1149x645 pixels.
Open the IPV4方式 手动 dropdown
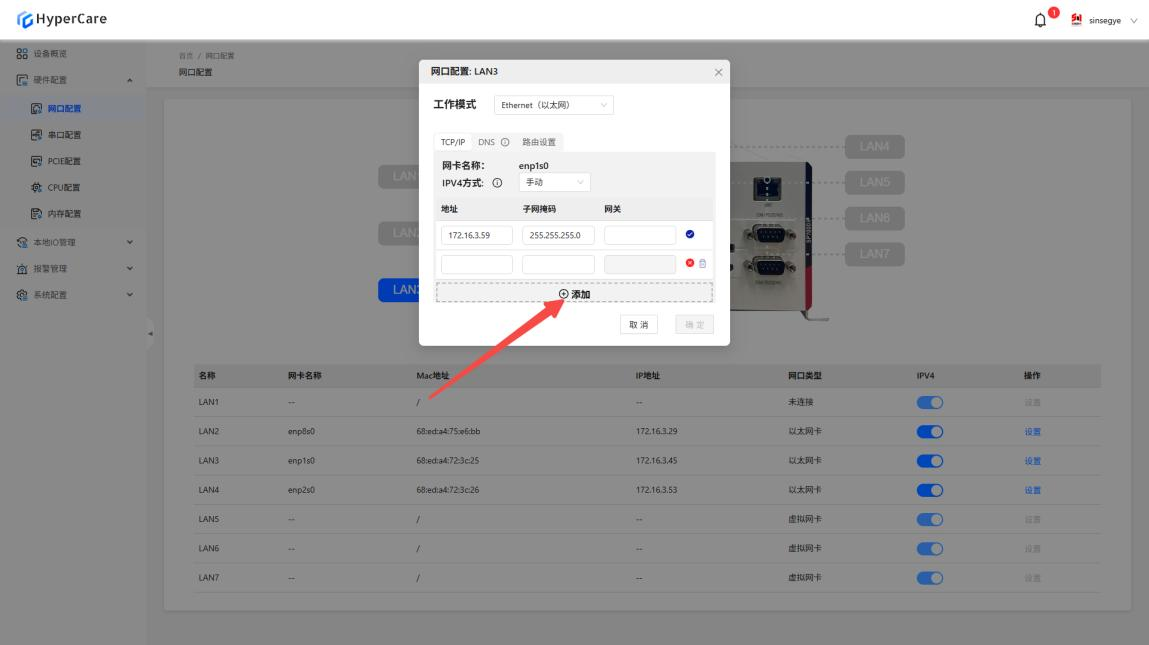point(554,182)
